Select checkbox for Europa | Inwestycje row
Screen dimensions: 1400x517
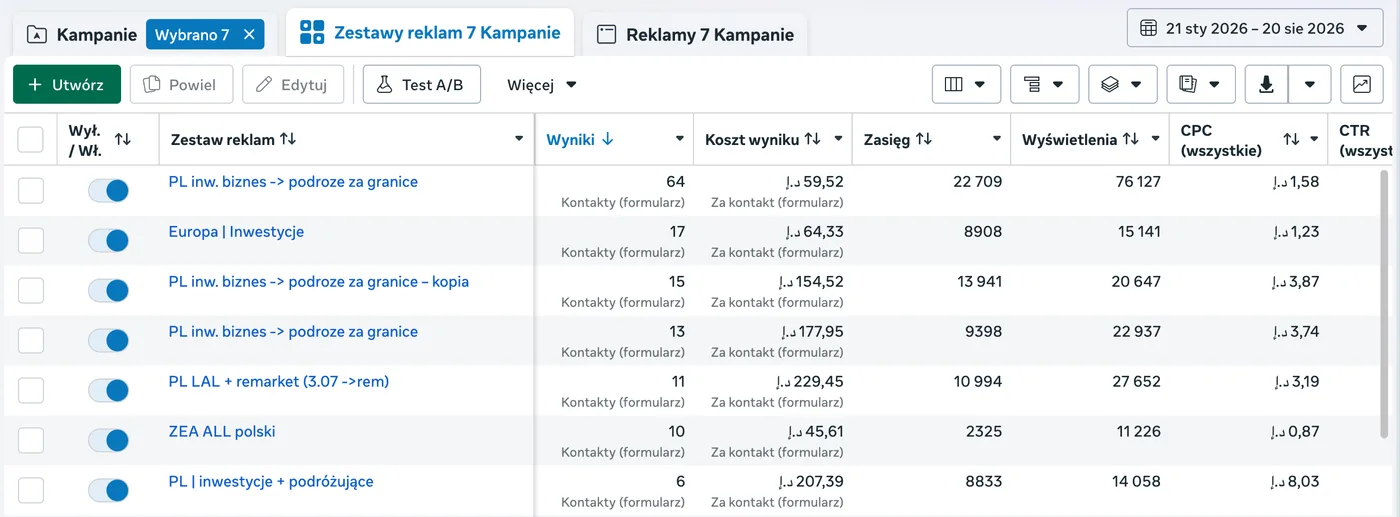(31, 240)
